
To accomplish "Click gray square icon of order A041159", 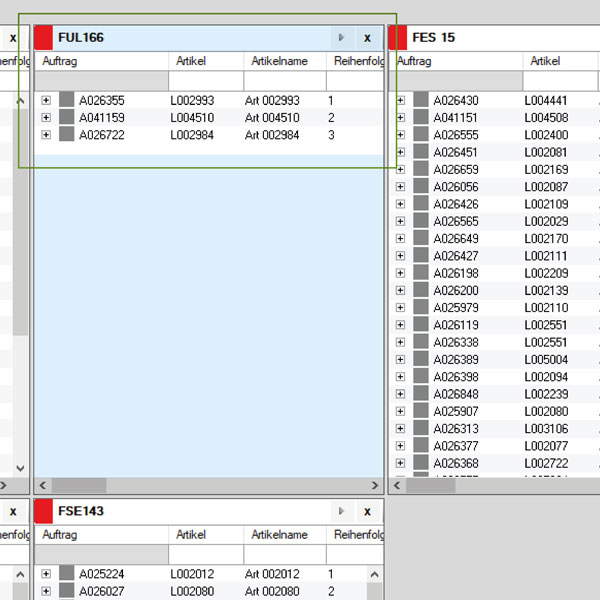I will (67, 118).
